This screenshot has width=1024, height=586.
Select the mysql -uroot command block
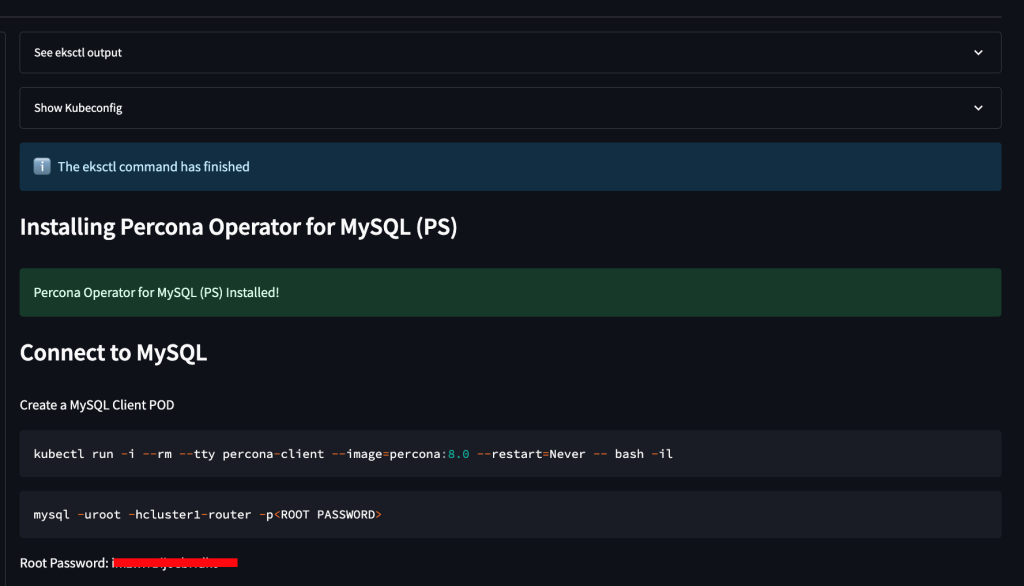(510, 514)
